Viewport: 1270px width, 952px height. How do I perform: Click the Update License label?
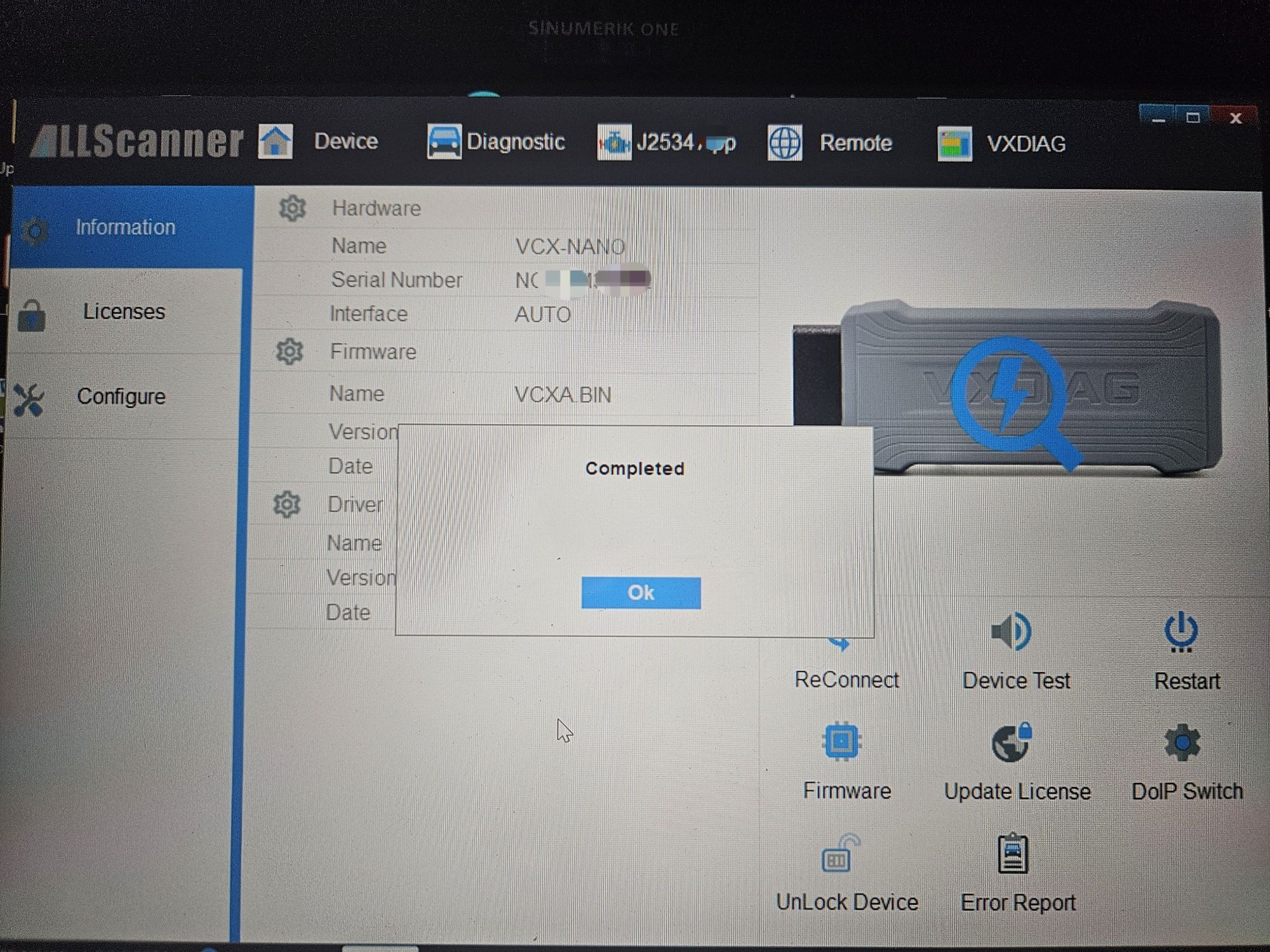[x=1017, y=791]
